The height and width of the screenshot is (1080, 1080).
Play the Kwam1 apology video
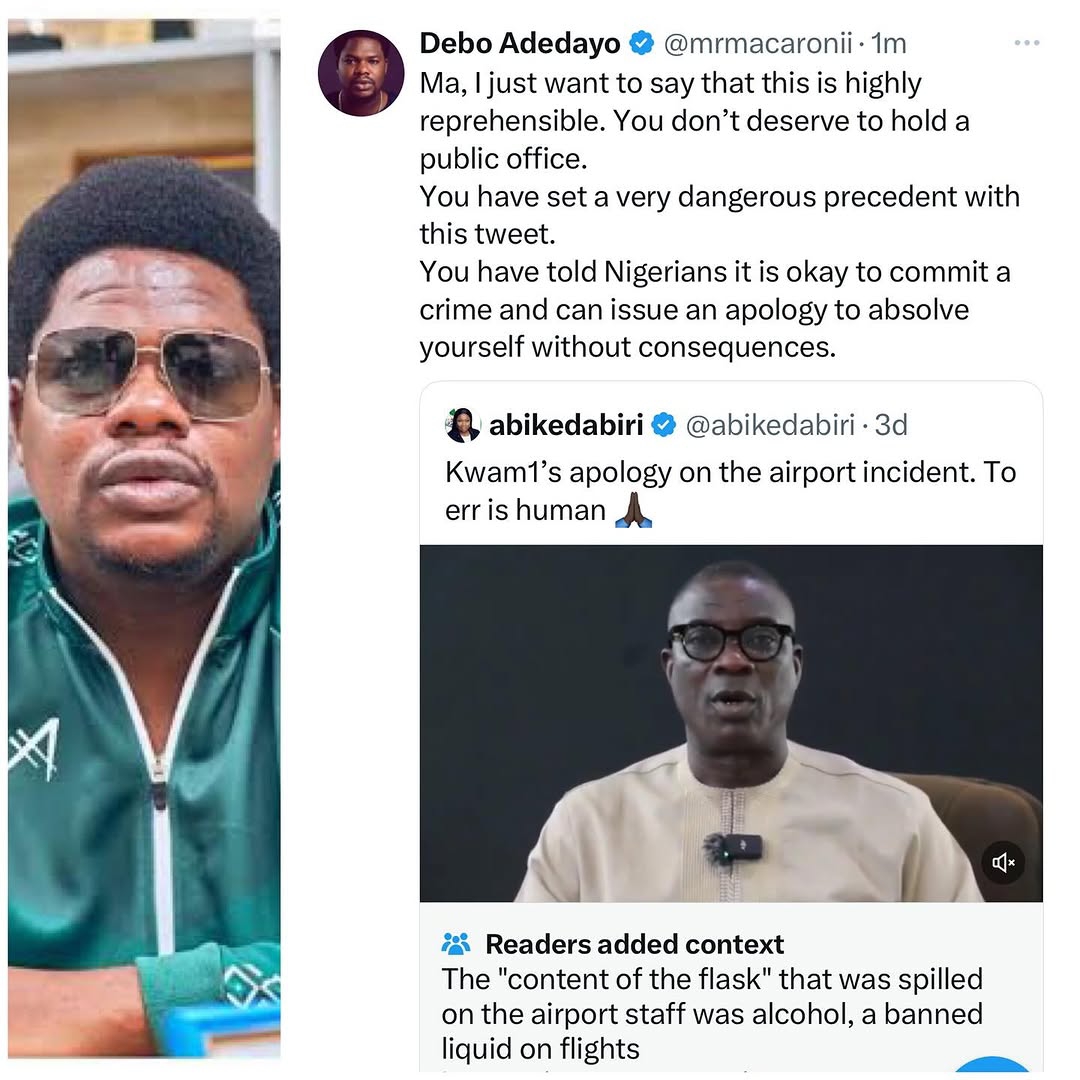click(x=730, y=722)
